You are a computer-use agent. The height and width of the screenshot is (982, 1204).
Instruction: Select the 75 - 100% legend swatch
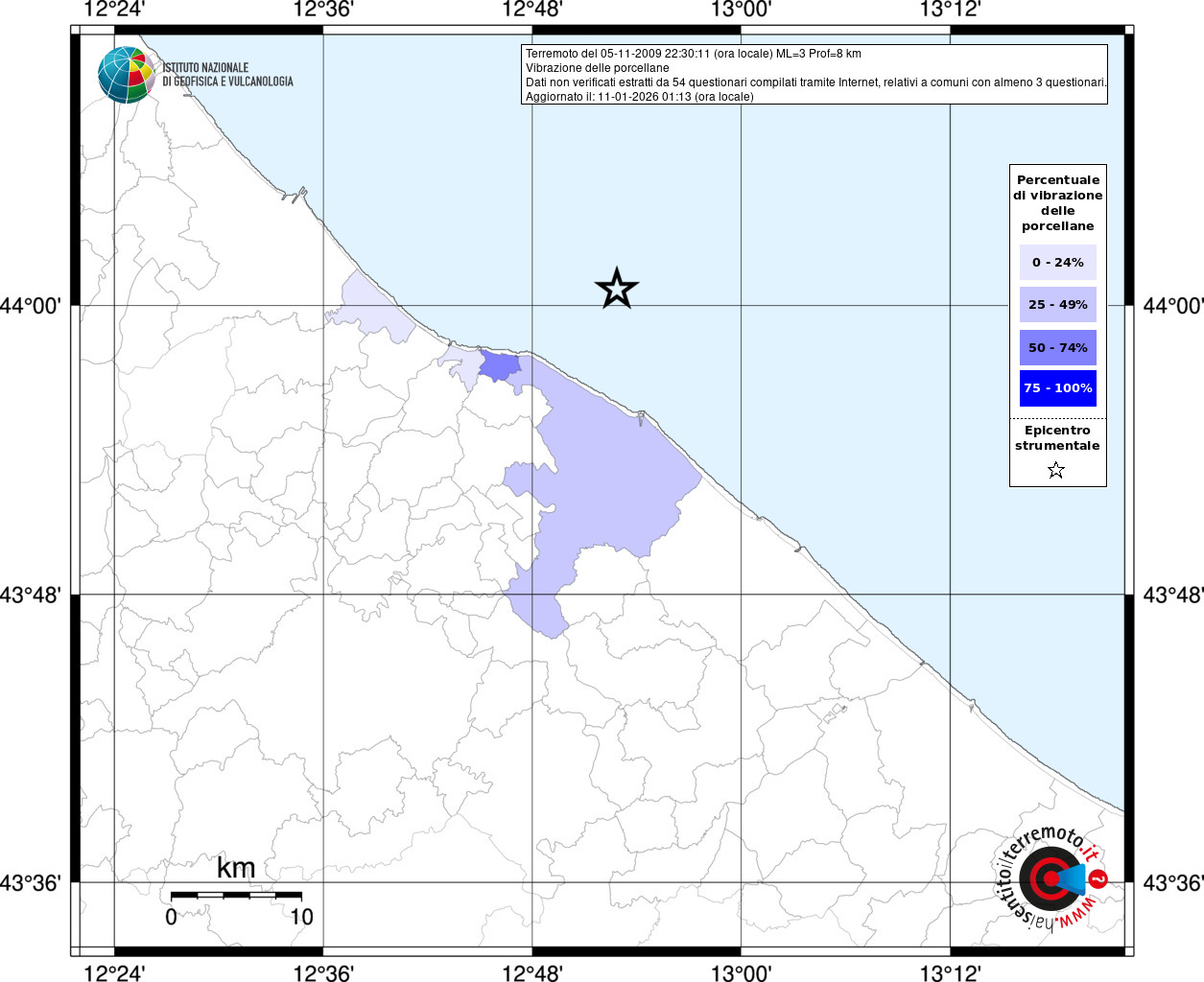(x=1058, y=387)
